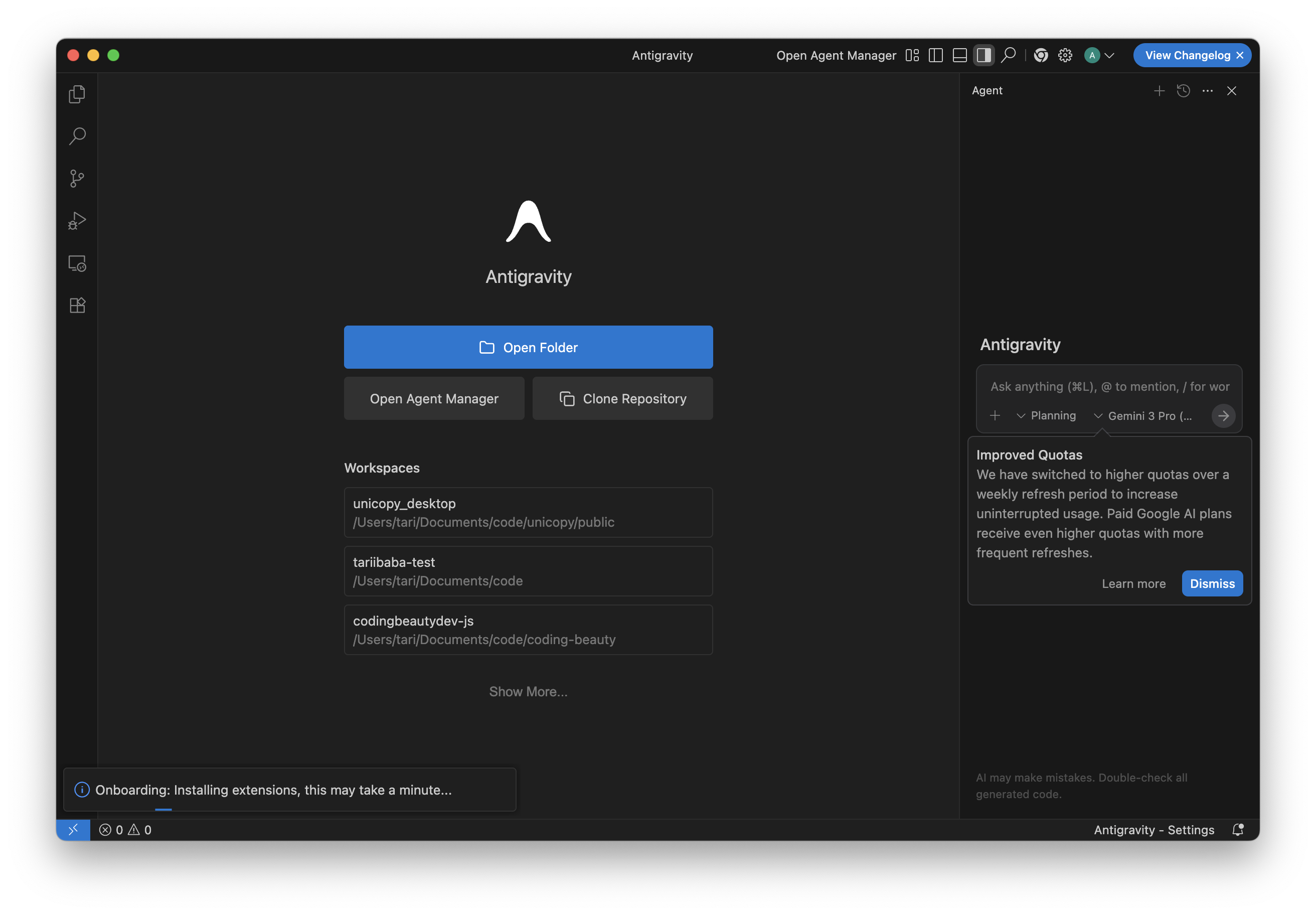This screenshot has height=915, width=1316.
Task: Toggle the bottom panel layout button
Action: (x=959, y=56)
